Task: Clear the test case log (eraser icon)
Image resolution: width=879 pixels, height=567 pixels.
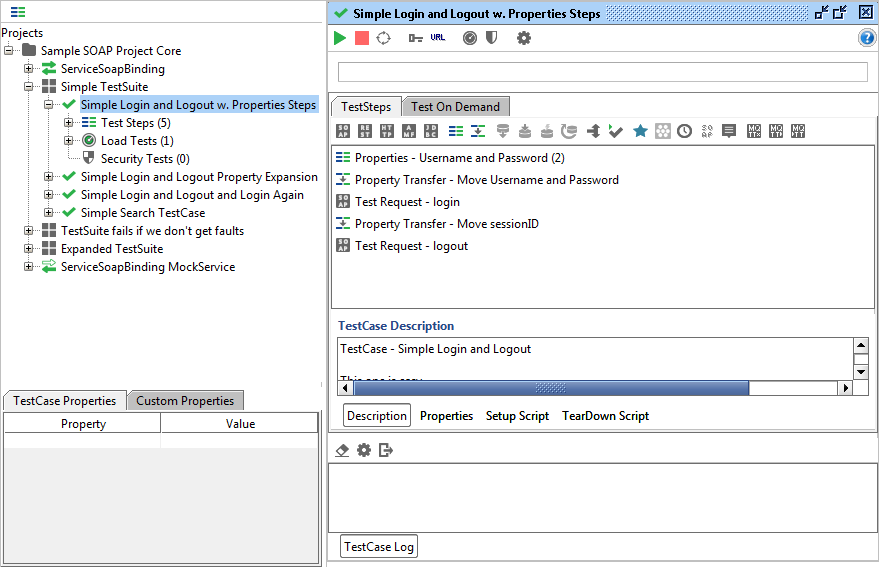Action: tap(342, 450)
